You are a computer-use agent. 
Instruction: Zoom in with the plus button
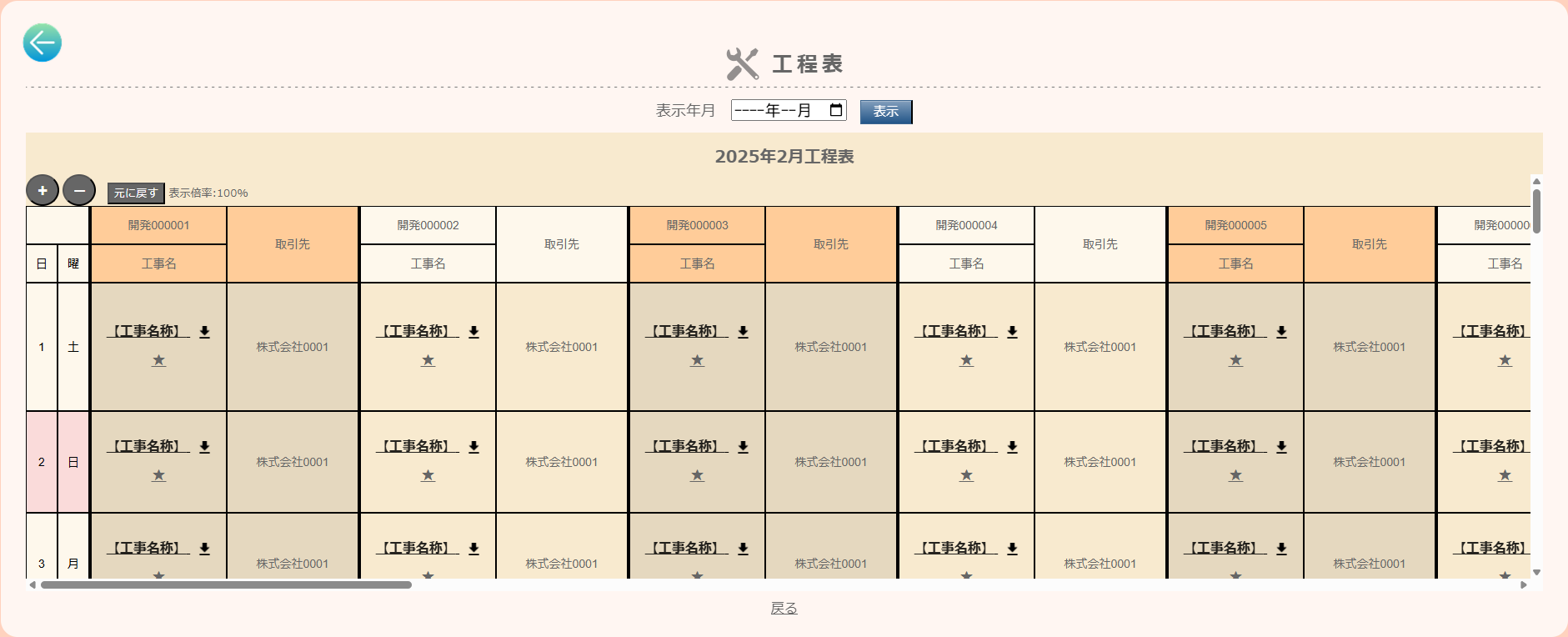43,191
